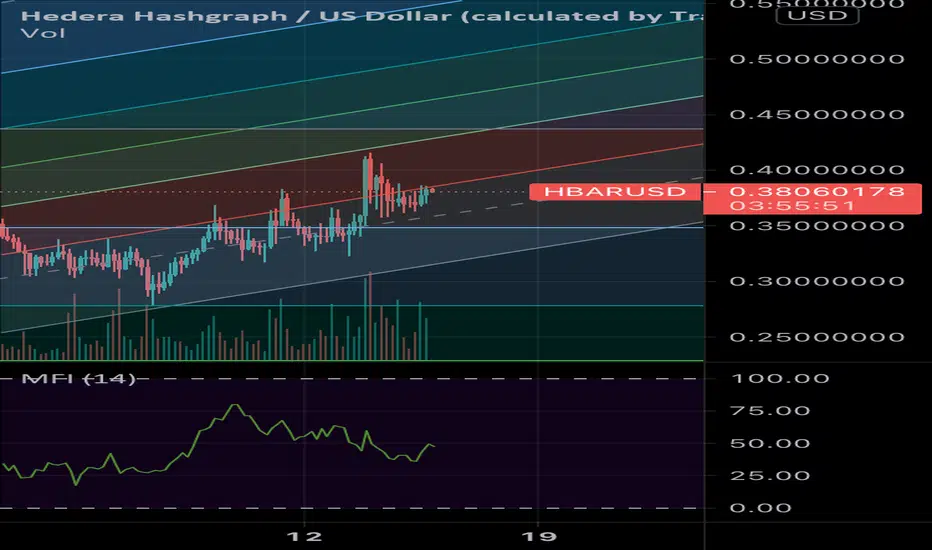
Task: Select the MFI (14) indicator label
Action: coord(78,379)
